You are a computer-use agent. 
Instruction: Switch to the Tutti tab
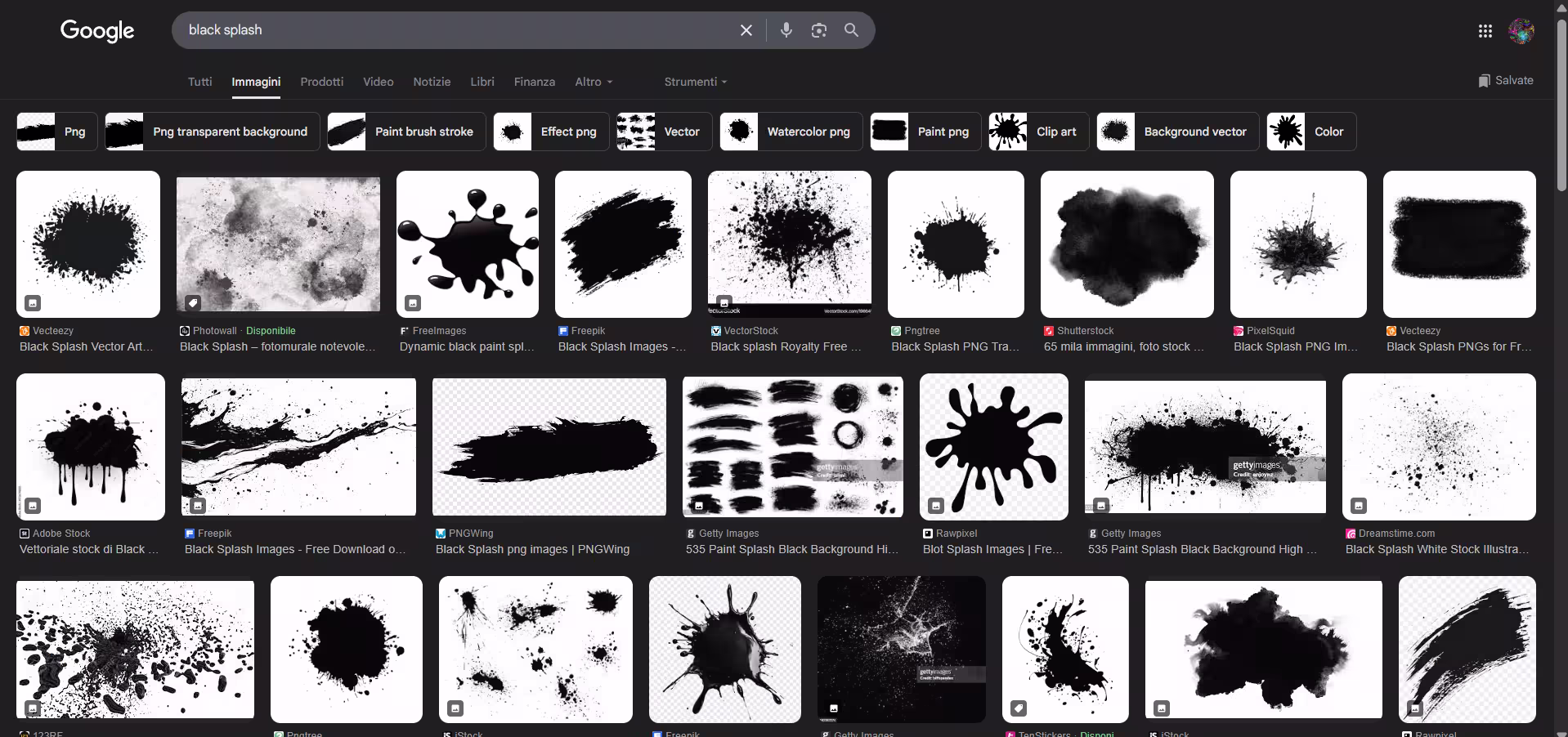pos(199,82)
